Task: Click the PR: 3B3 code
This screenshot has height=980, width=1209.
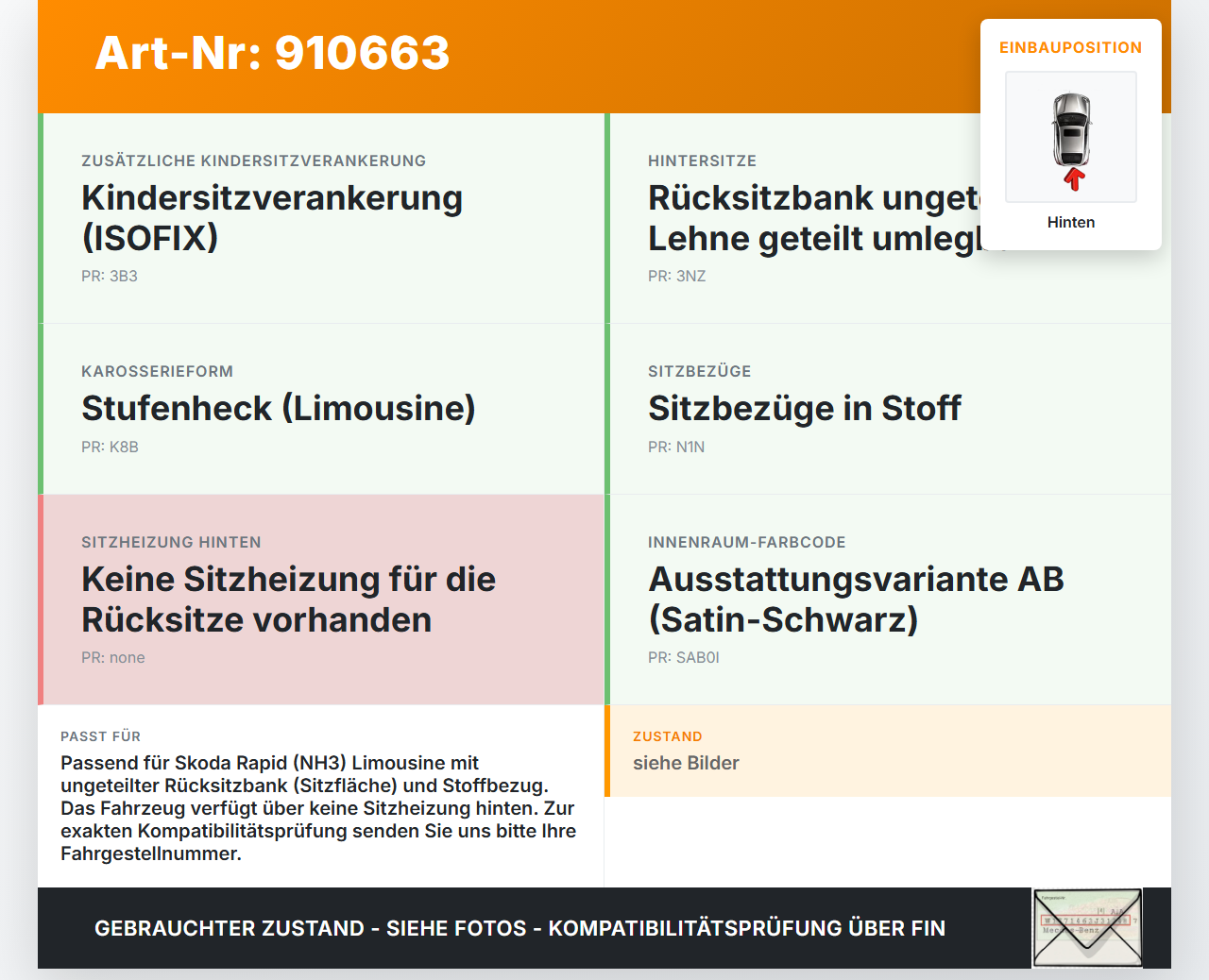Action: [110, 276]
